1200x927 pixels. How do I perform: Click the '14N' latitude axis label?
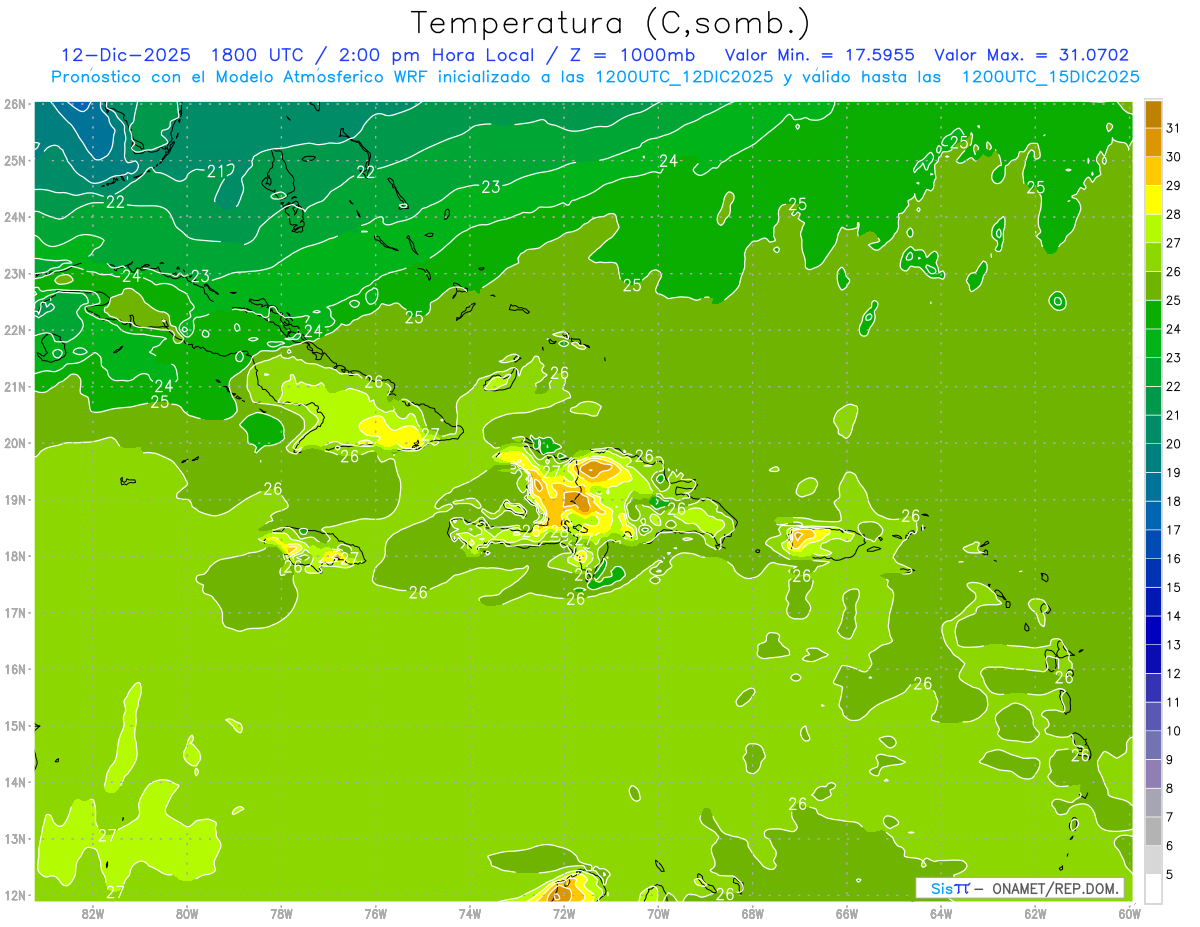pos(14,782)
